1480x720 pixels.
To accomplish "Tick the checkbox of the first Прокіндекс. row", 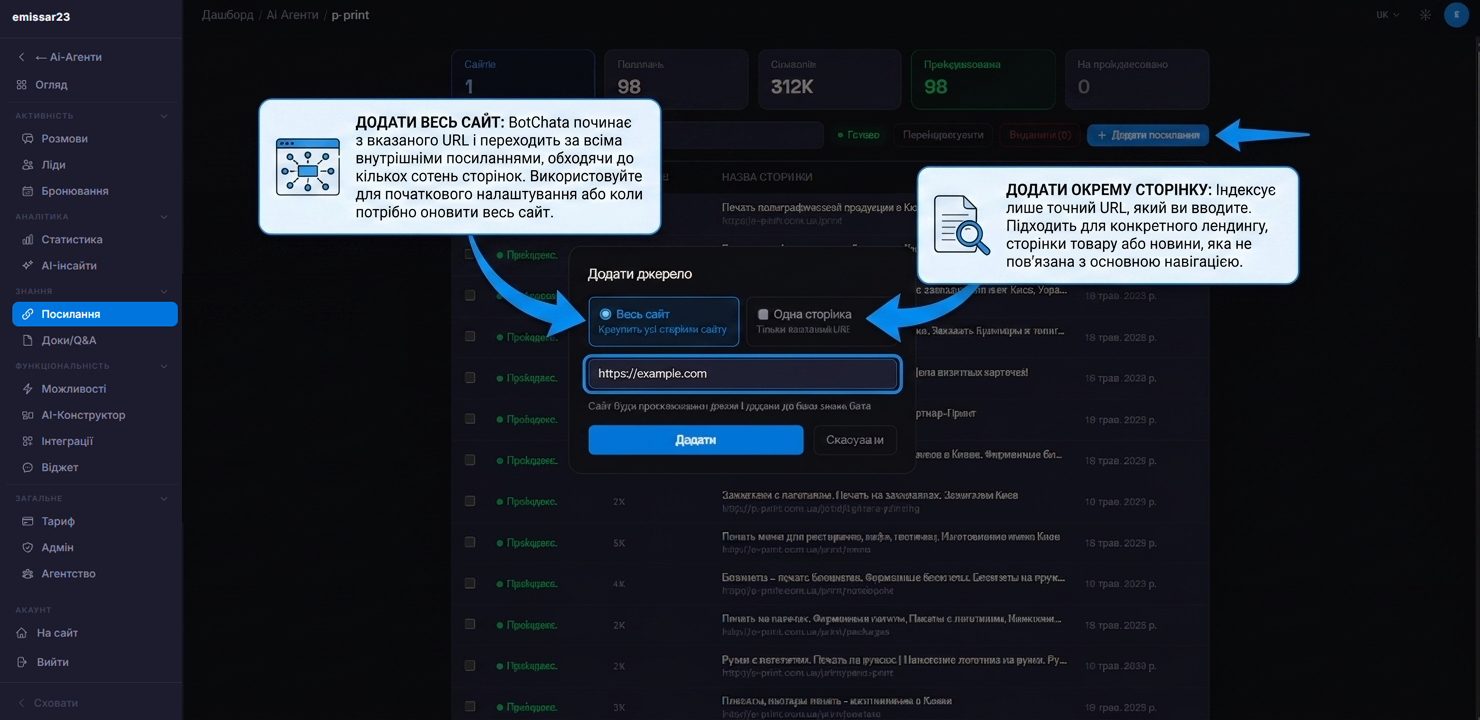I will point(470,255).
